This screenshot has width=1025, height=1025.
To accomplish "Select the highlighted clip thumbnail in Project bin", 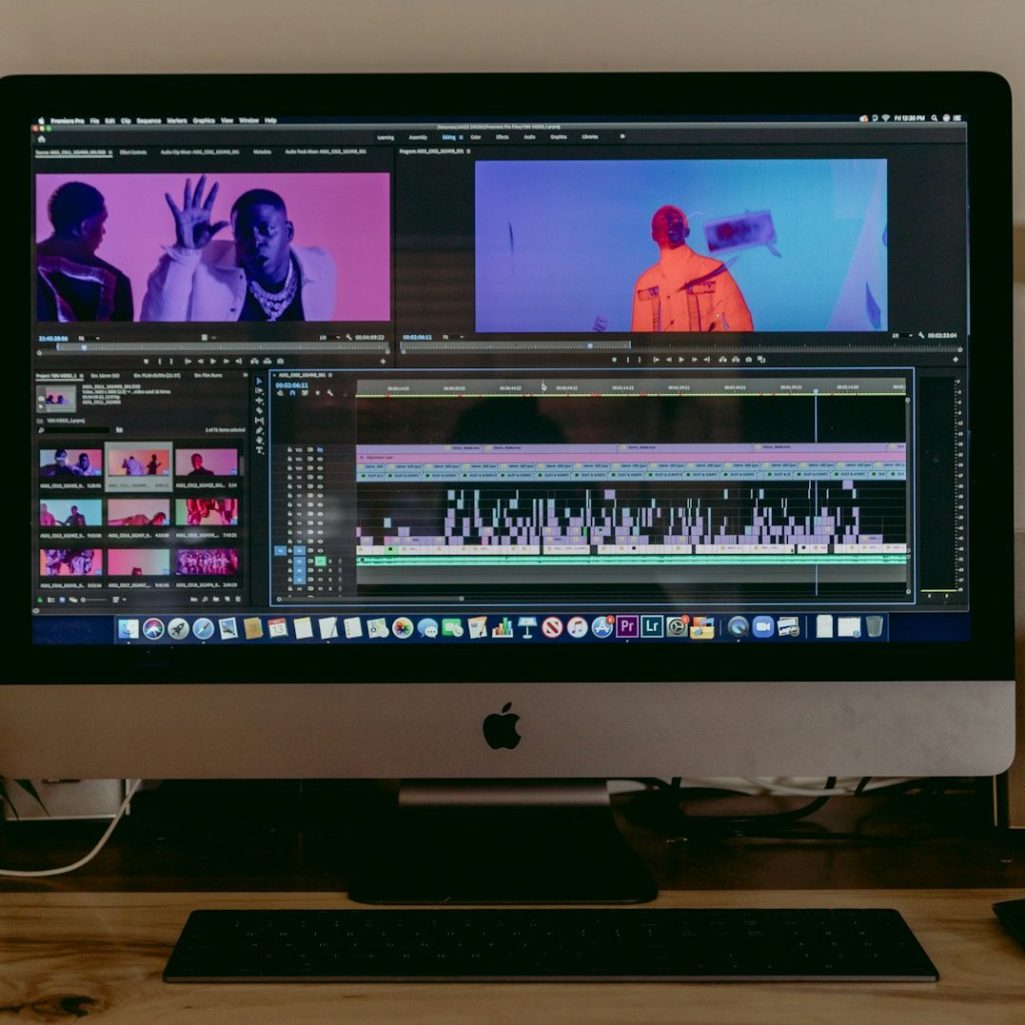I will coord(138,462).
